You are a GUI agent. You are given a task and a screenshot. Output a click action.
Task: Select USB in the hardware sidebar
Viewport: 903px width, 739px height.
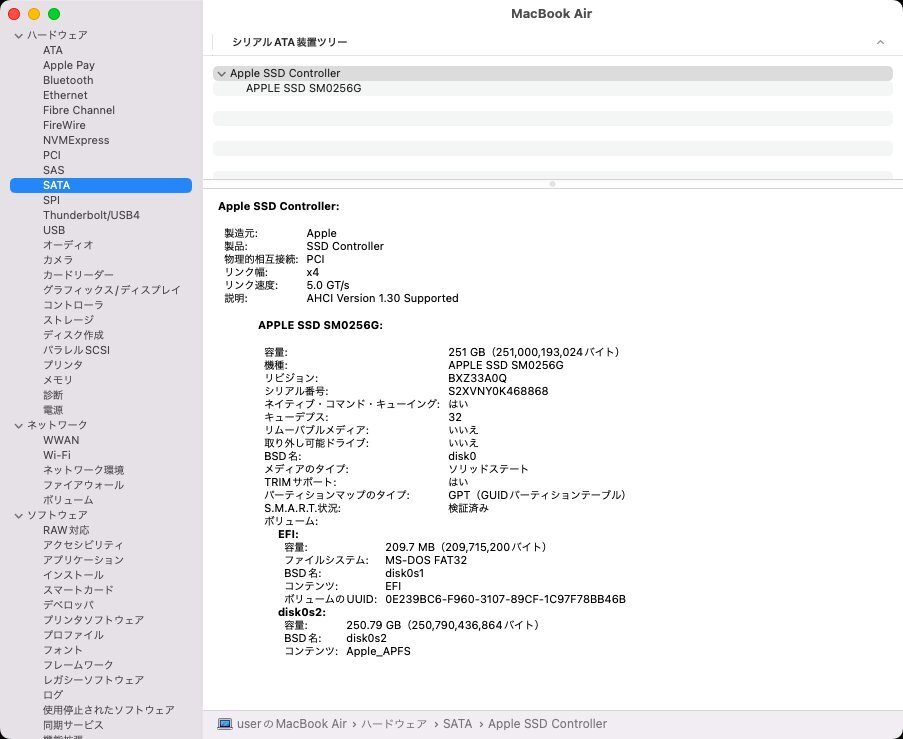pos(54,230)
